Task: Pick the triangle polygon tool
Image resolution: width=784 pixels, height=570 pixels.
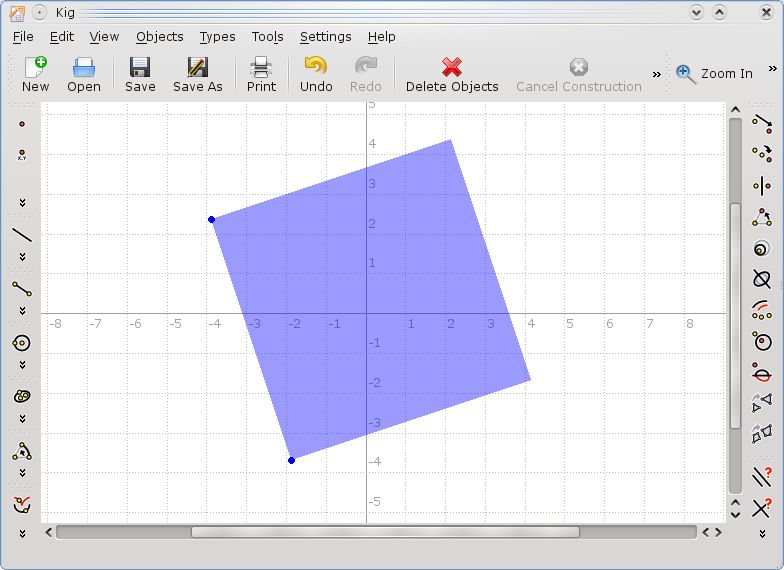Action: pos(22,451)
